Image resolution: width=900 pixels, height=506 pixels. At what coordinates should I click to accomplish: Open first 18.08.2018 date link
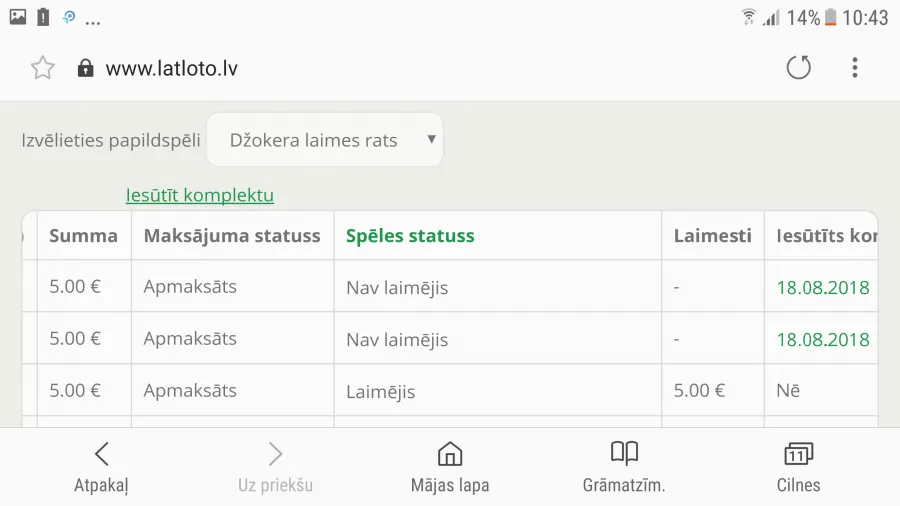[823, 287]
